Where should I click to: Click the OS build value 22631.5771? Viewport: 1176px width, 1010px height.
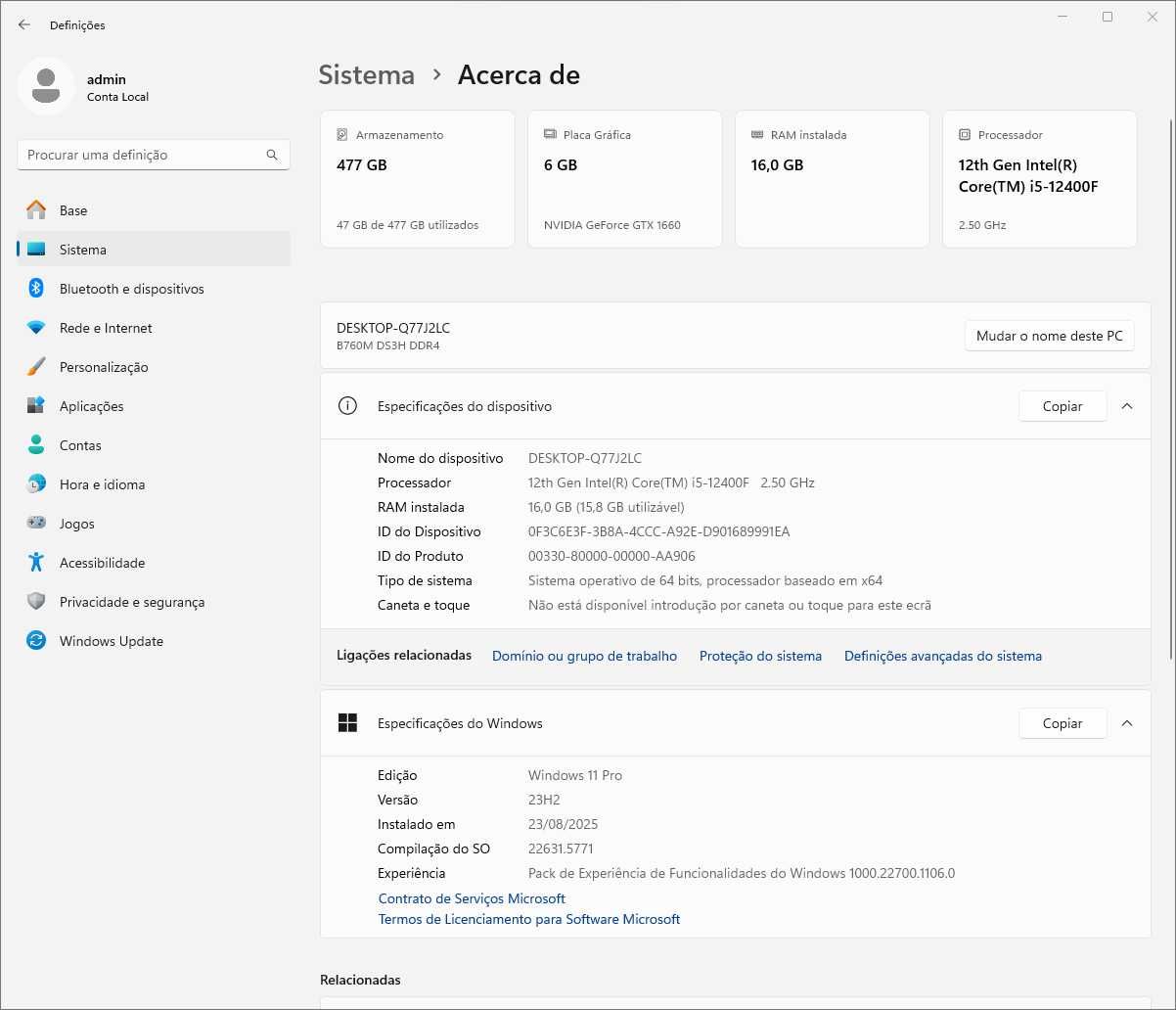(561, 849)
